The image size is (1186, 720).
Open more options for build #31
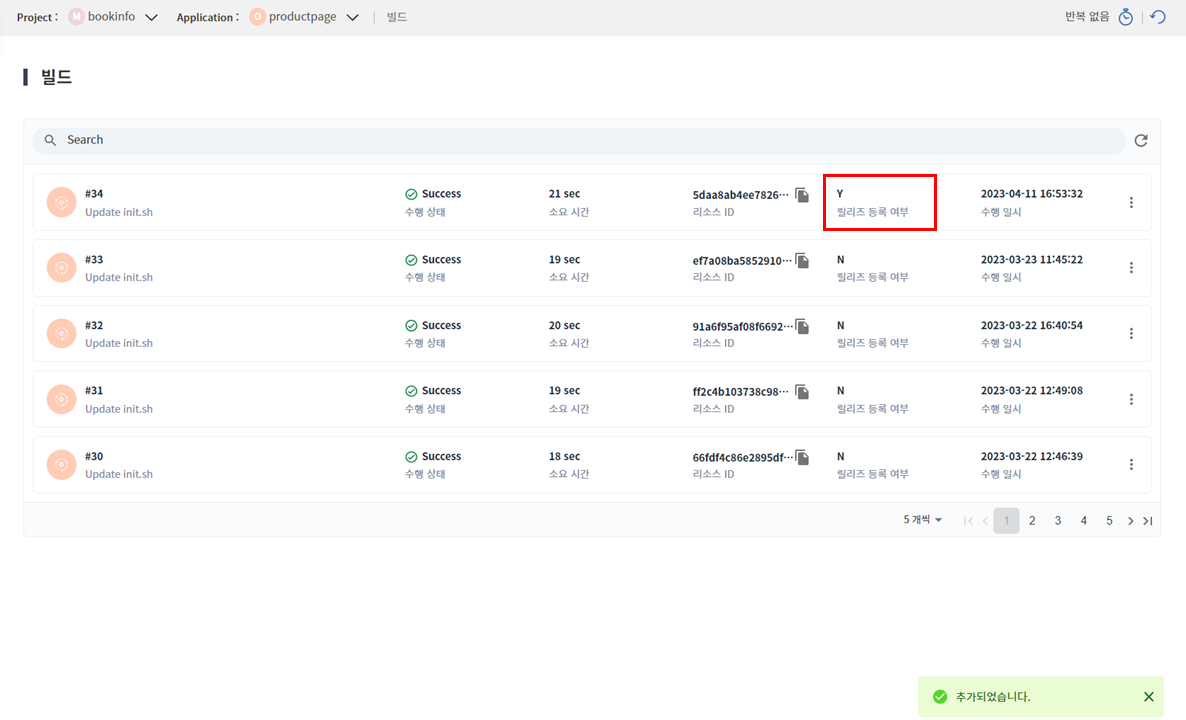click(1131, 399)
